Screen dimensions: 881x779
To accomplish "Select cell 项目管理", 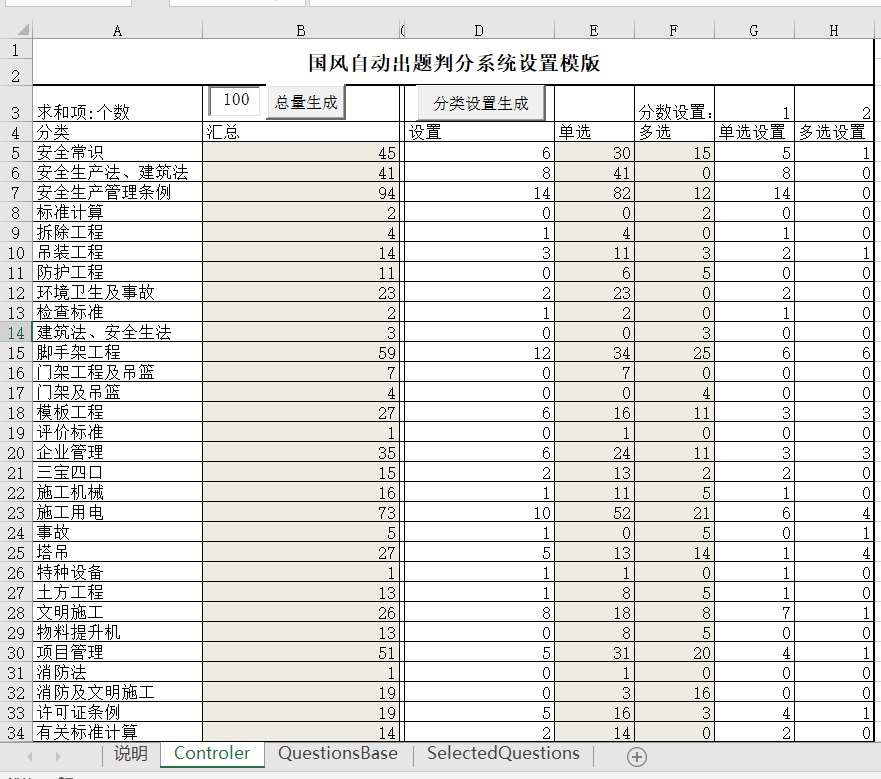I will pyautogui.click(x=117, y=653).
